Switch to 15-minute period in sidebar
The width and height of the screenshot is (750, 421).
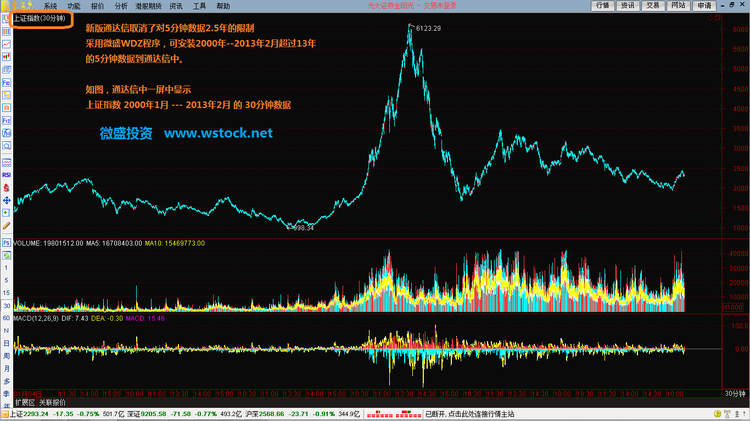coord(6,293)
